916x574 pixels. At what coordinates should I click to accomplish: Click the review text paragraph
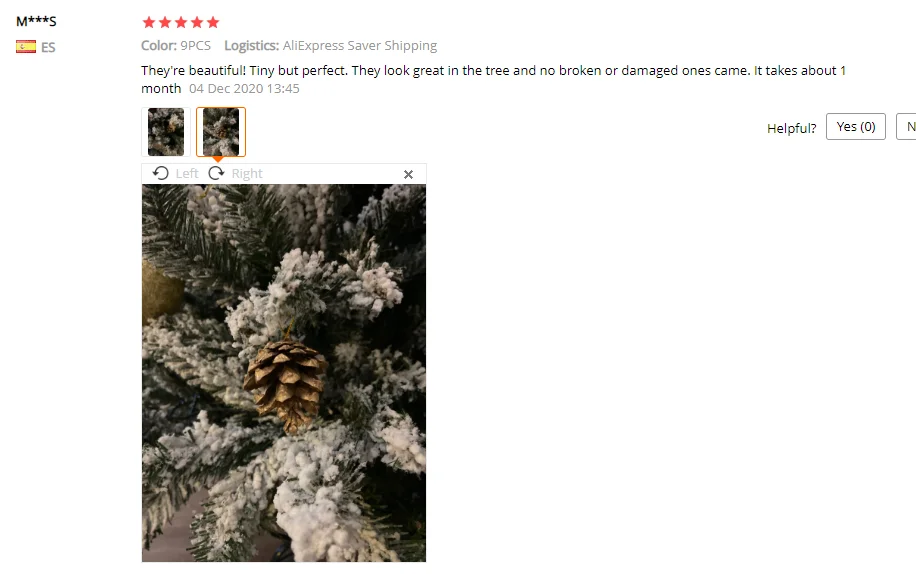click(x=494, y=79)
